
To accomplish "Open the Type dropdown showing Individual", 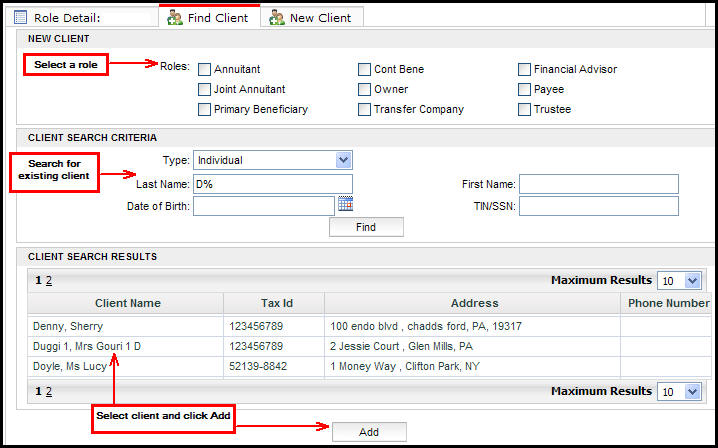I will [x=273, y=160].
